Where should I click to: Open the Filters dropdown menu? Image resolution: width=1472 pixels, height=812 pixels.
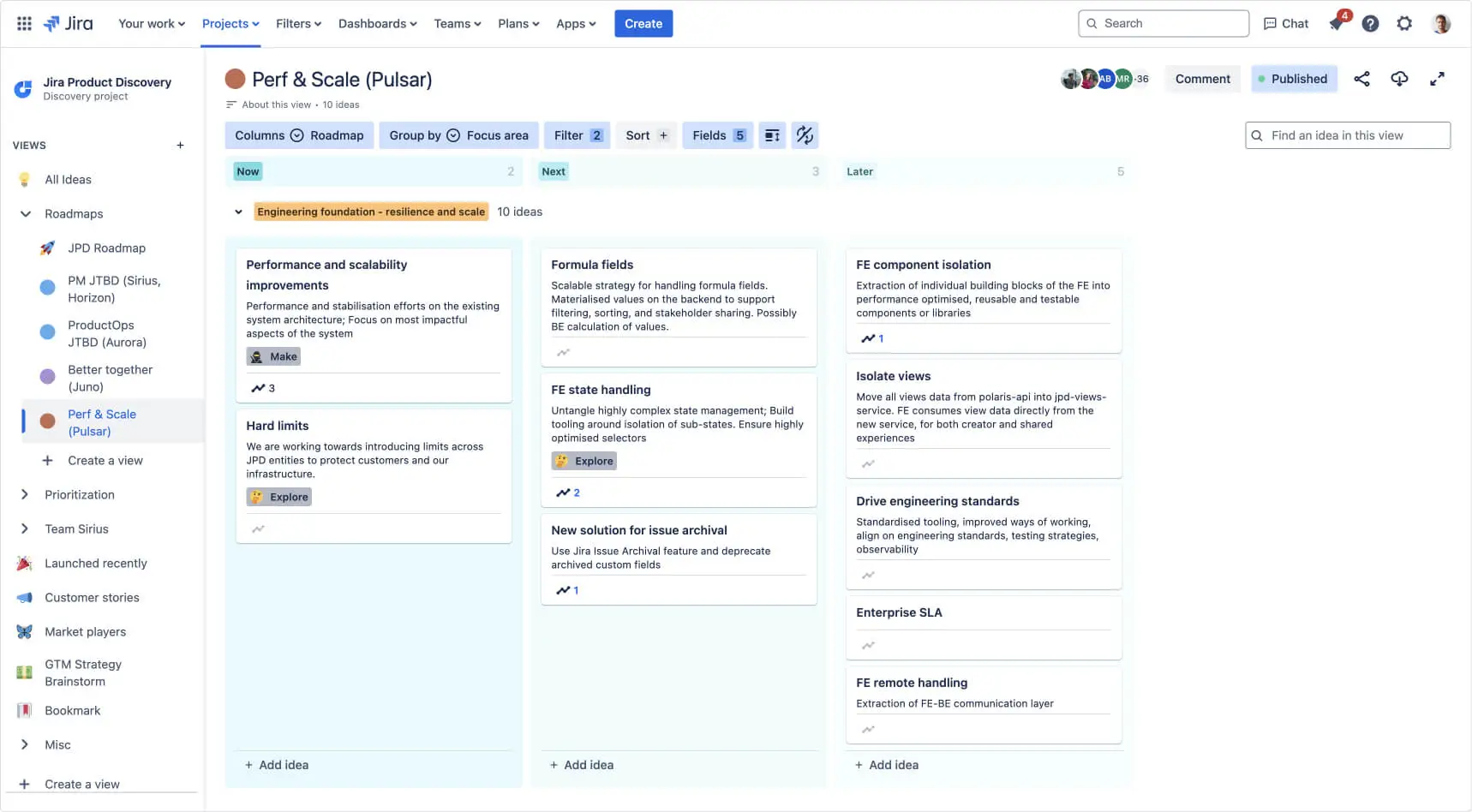pyautogui.click(x=299, y=23)
